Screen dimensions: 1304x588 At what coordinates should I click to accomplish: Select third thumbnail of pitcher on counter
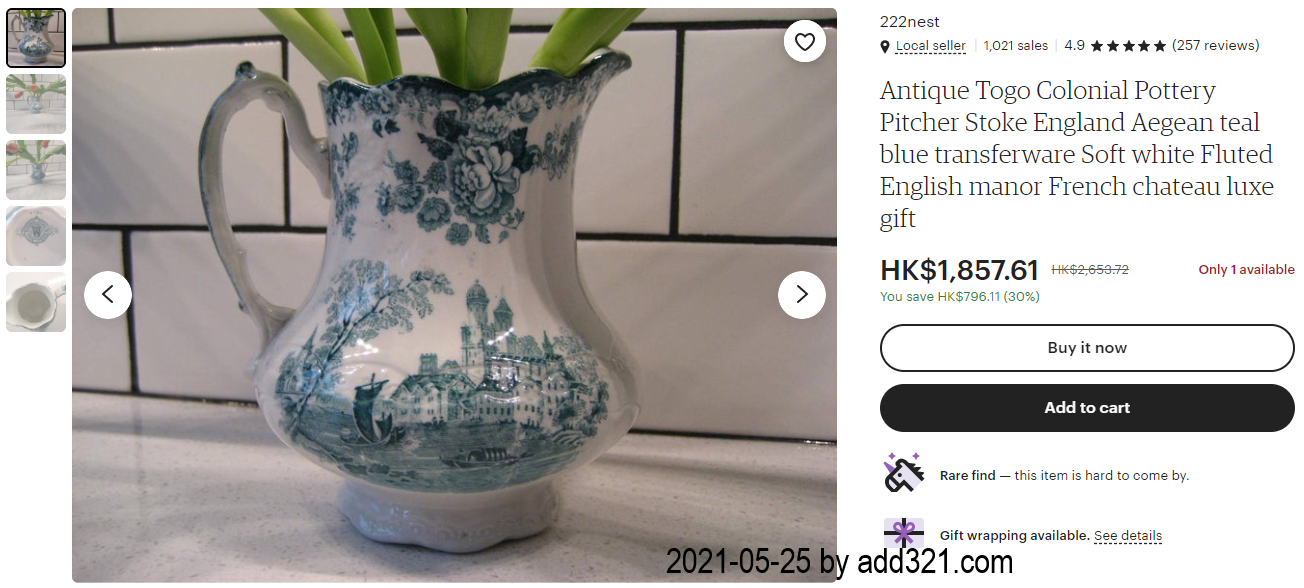pyautogui.click(x=36, y=170)
